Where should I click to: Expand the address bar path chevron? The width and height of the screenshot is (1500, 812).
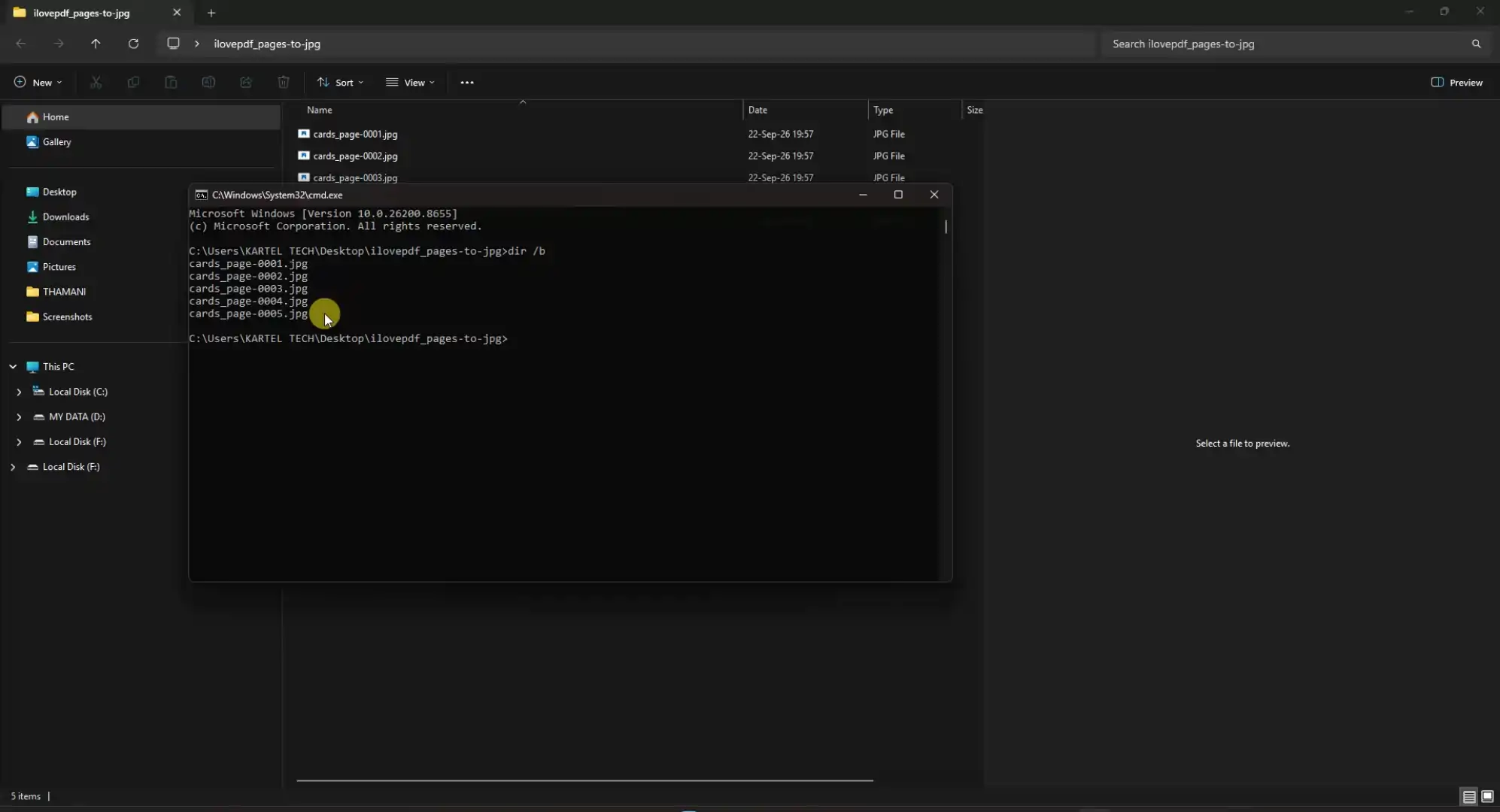coord(197,44)
